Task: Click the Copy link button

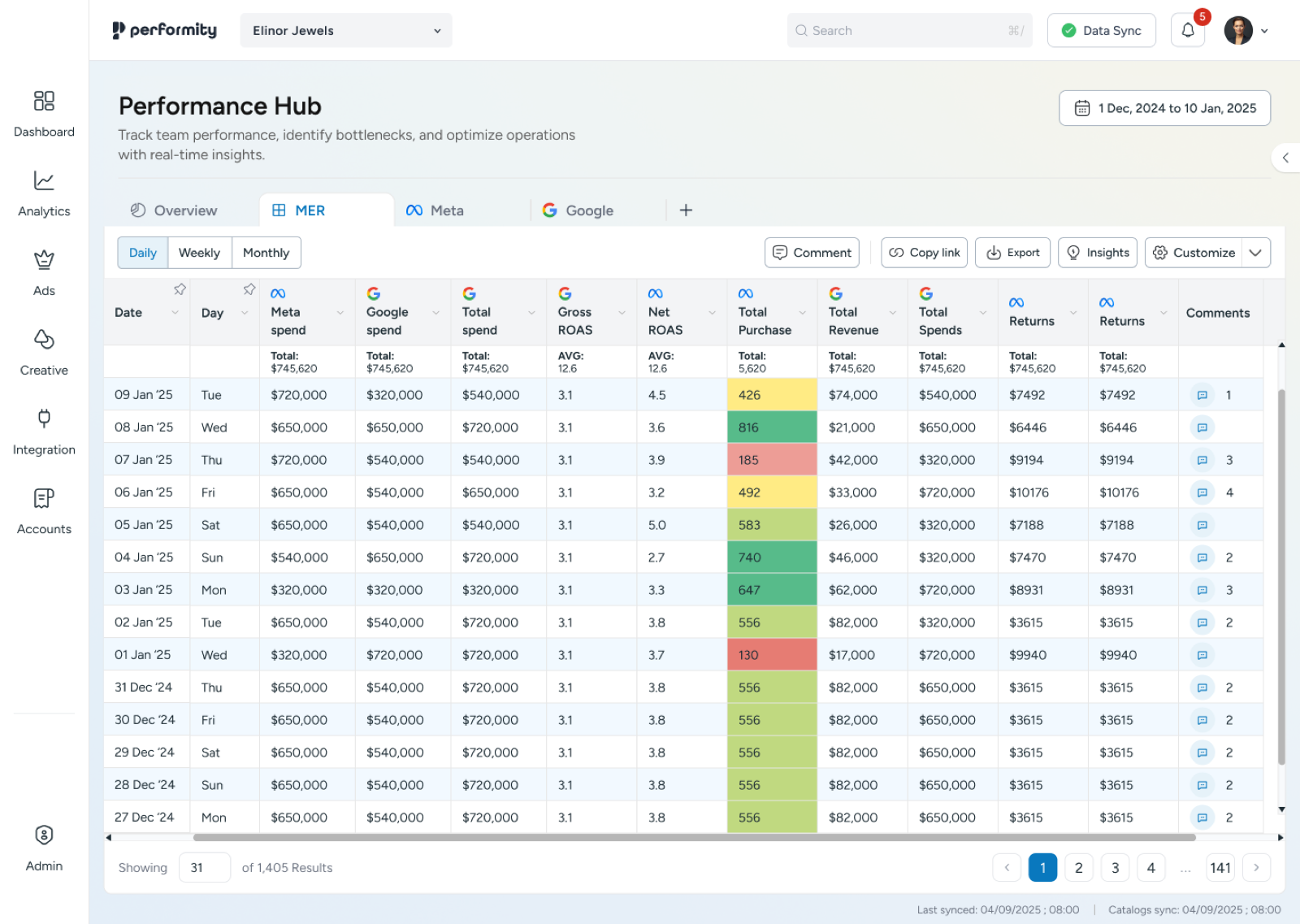Action: point(925,253)
